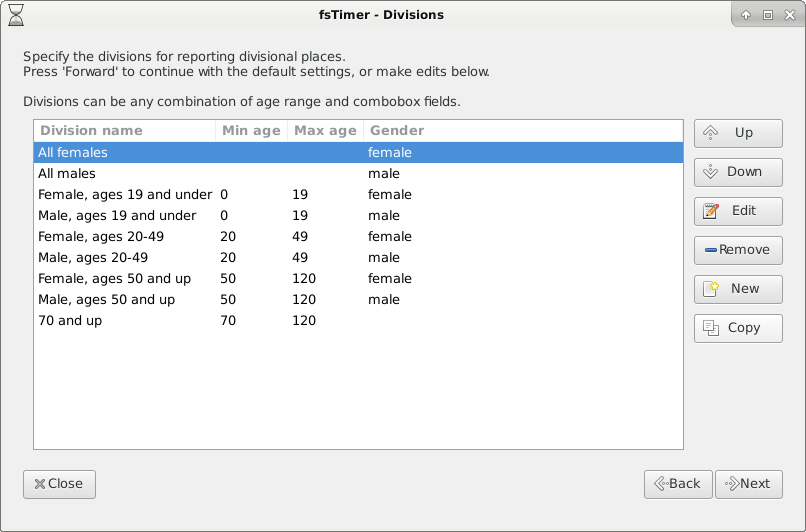The image size is (806, 532).
Task: Click gender 'female' in 'Female, ages 20-49' row
Action: 390,237
